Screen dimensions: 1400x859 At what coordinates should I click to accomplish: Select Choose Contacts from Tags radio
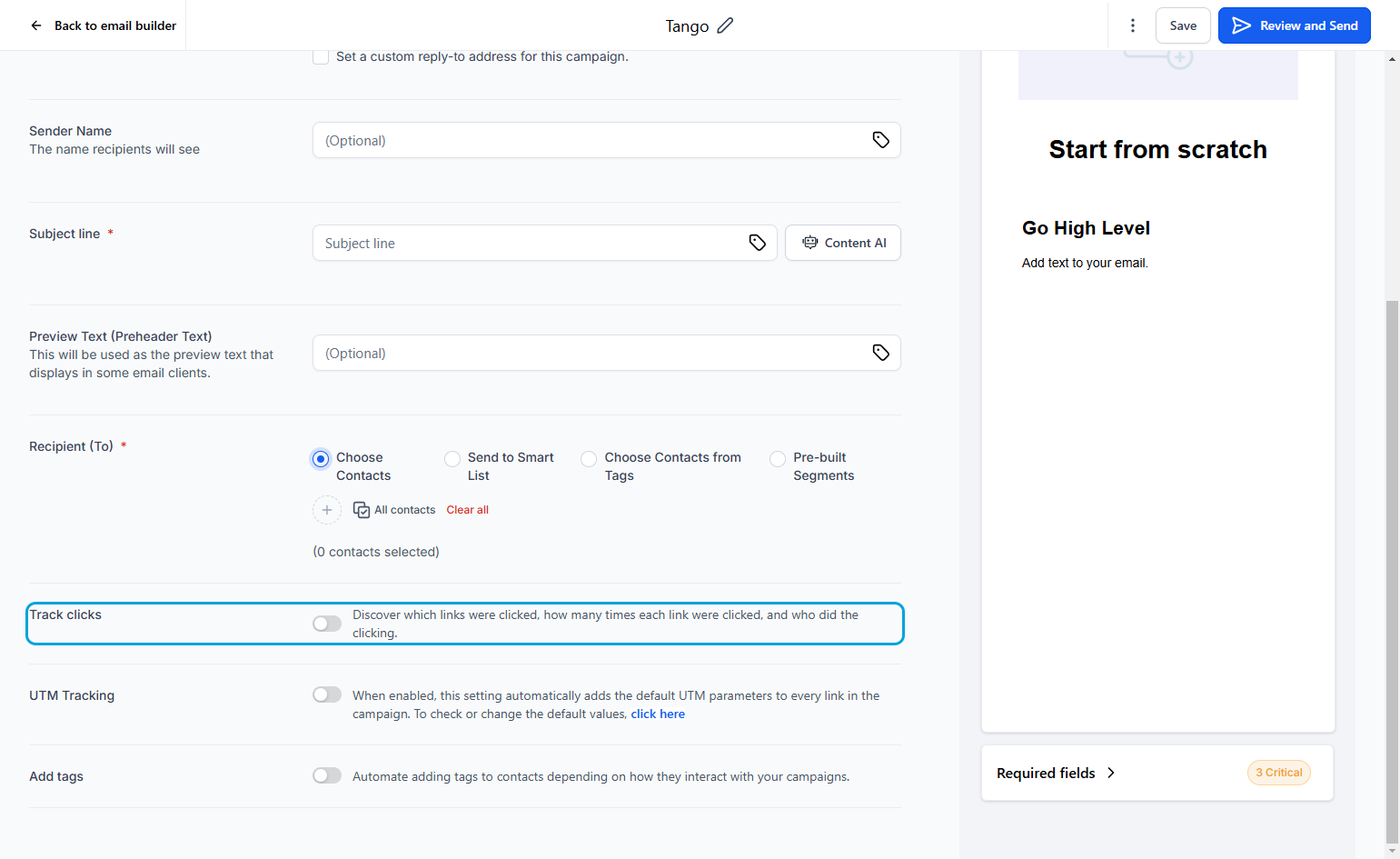click(589, 459)
